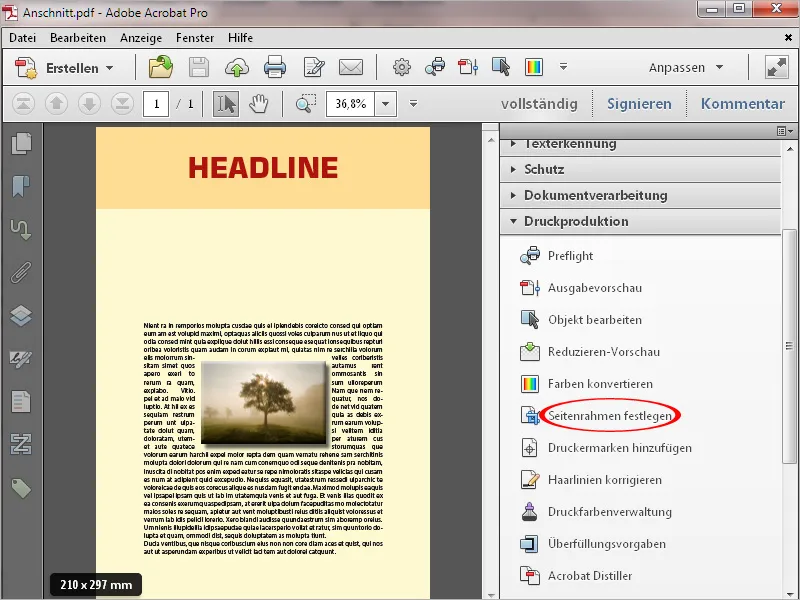Open the Bearbeiten menu
The width and height of the screenshot is (800, 600).
[x=78, y=38]
